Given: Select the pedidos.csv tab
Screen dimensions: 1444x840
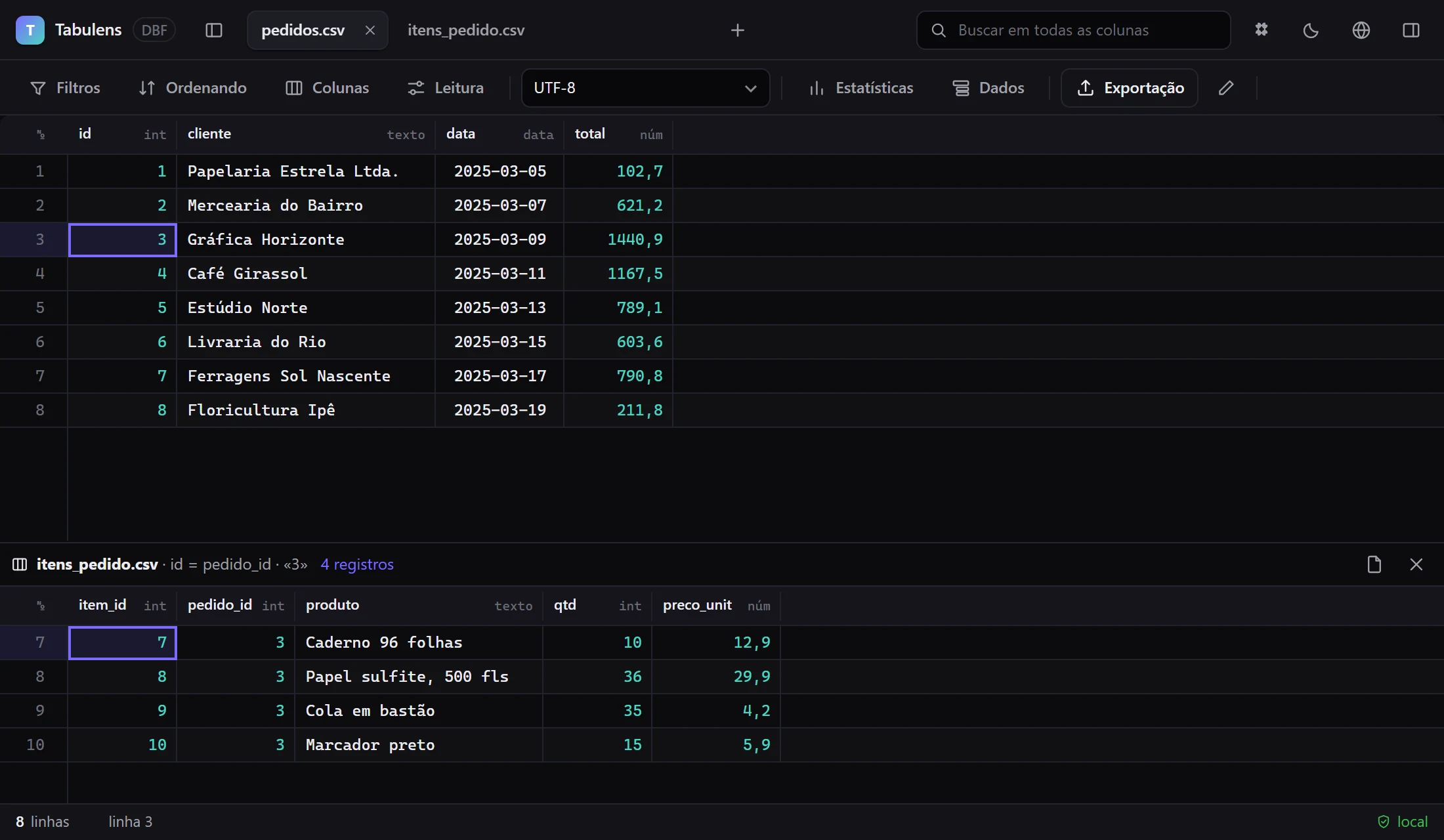Looking at the screenshot, I should (x=303, y=30).
